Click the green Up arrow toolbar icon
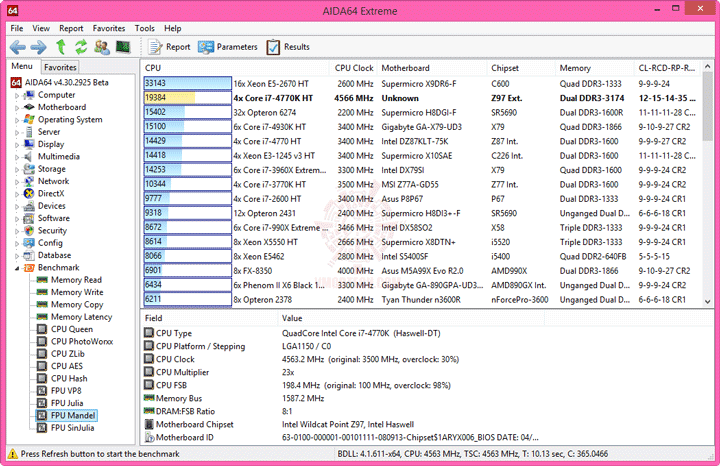 coord(61,47)
